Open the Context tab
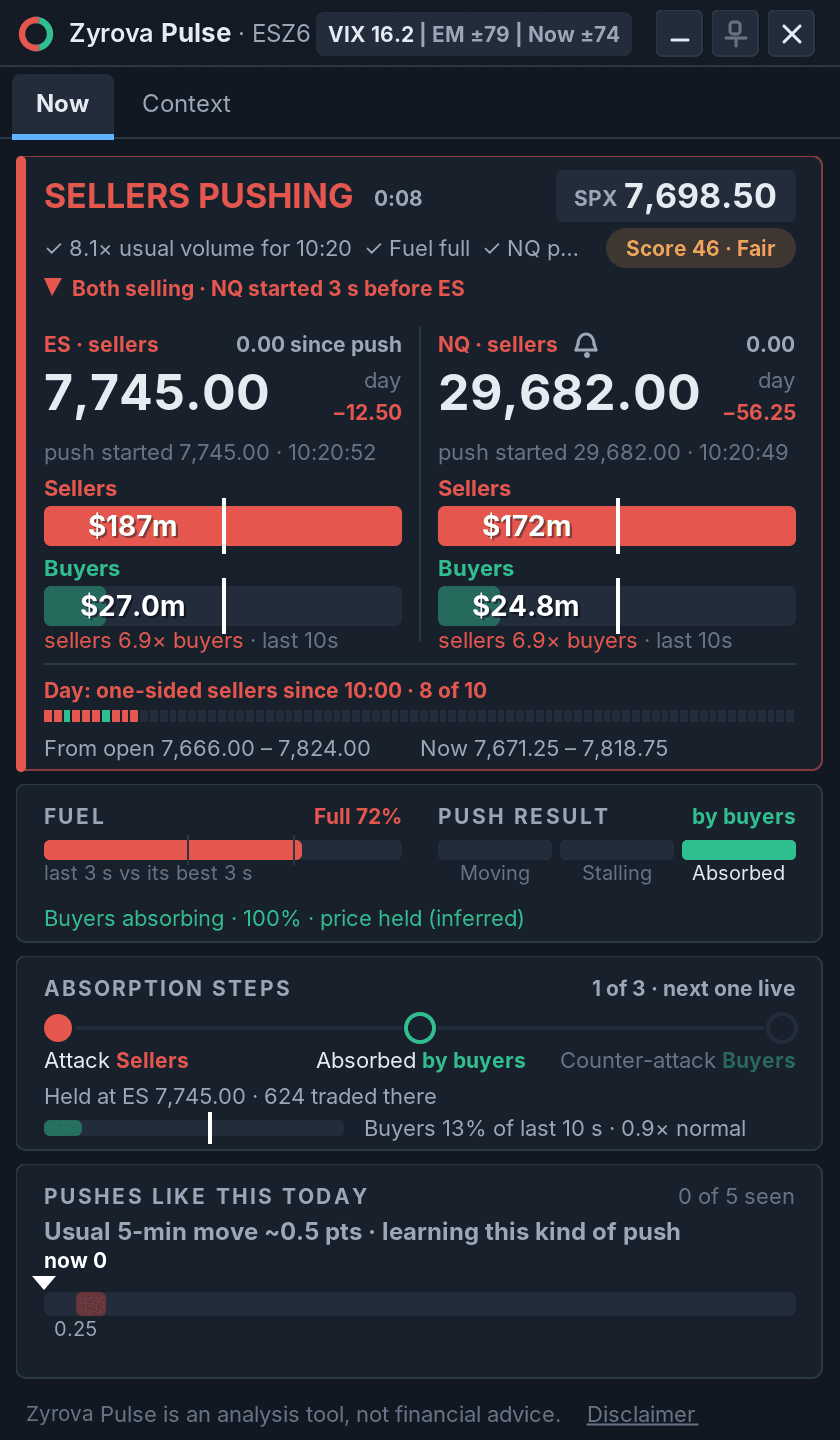The image size is (840, 1440). click(186, 104)
